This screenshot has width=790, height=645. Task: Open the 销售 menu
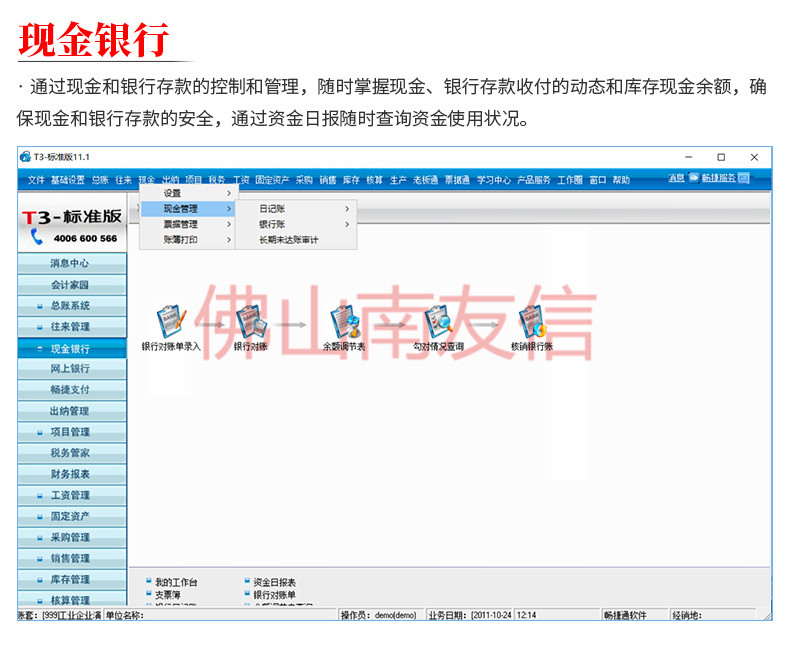click(327, 180)
